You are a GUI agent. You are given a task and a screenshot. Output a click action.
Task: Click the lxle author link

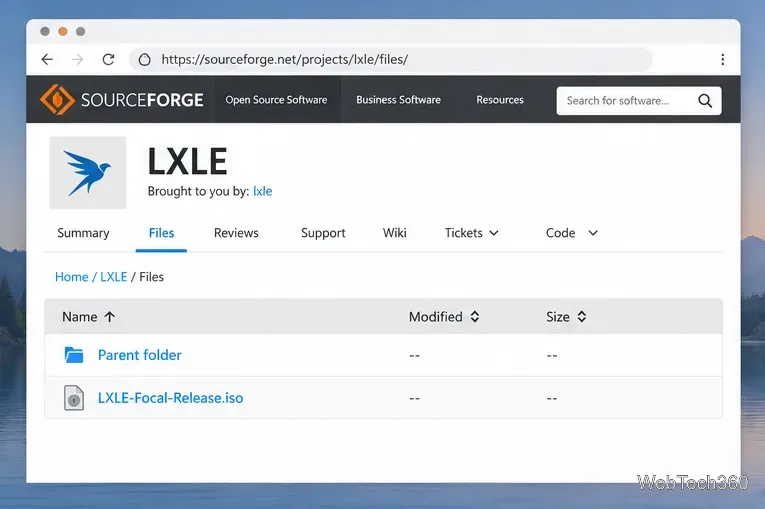click(x=262, y=191)
